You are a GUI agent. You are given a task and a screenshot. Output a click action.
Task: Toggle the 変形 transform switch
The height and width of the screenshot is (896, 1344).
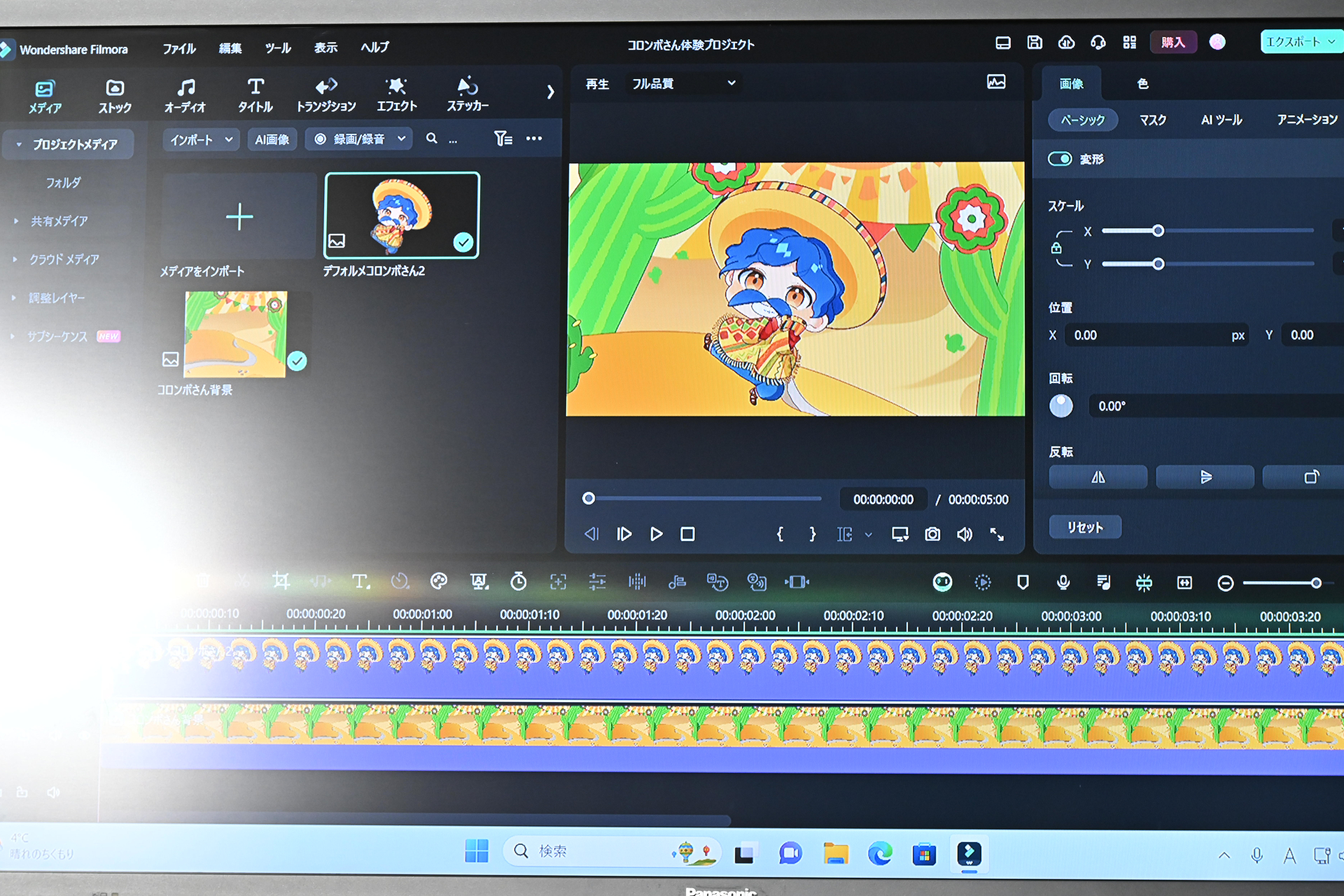(x=1060, y=159)
